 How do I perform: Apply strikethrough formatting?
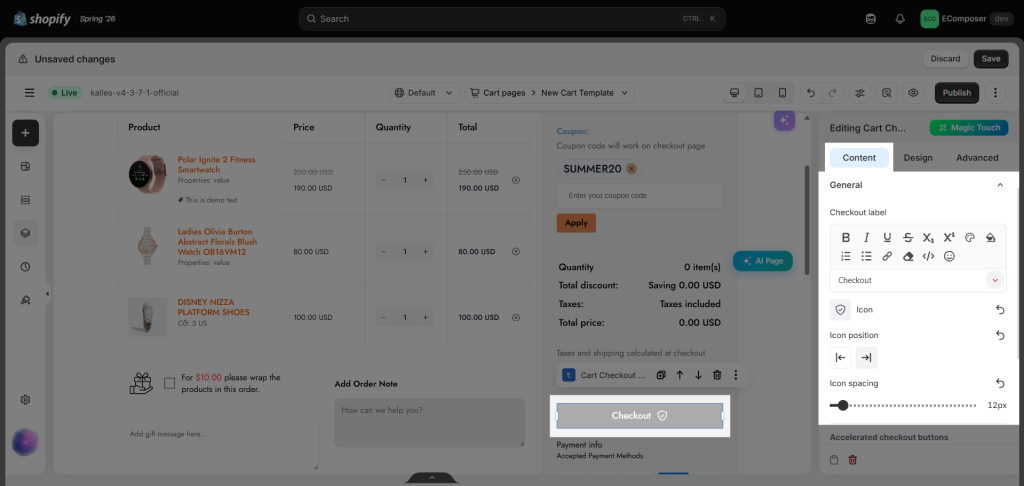tap(908, 237)
